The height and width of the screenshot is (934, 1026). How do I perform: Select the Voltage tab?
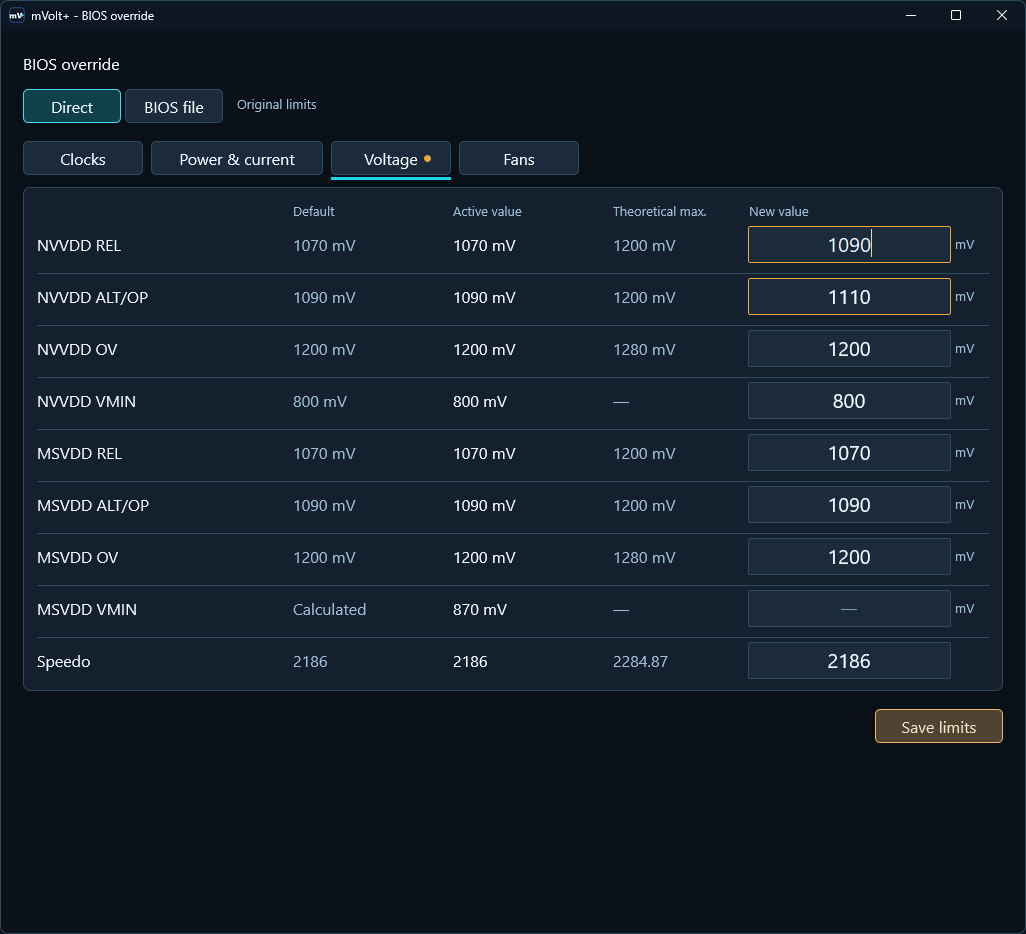pos(391,158)
